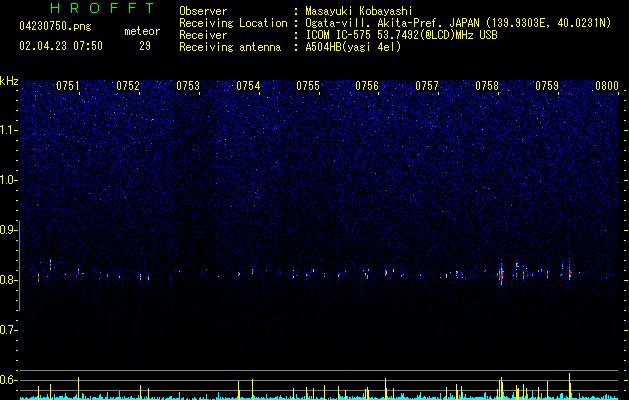629x400 pixels.
Task: Click the strong meteor echo just after 0758
Action: coord(501,274)
